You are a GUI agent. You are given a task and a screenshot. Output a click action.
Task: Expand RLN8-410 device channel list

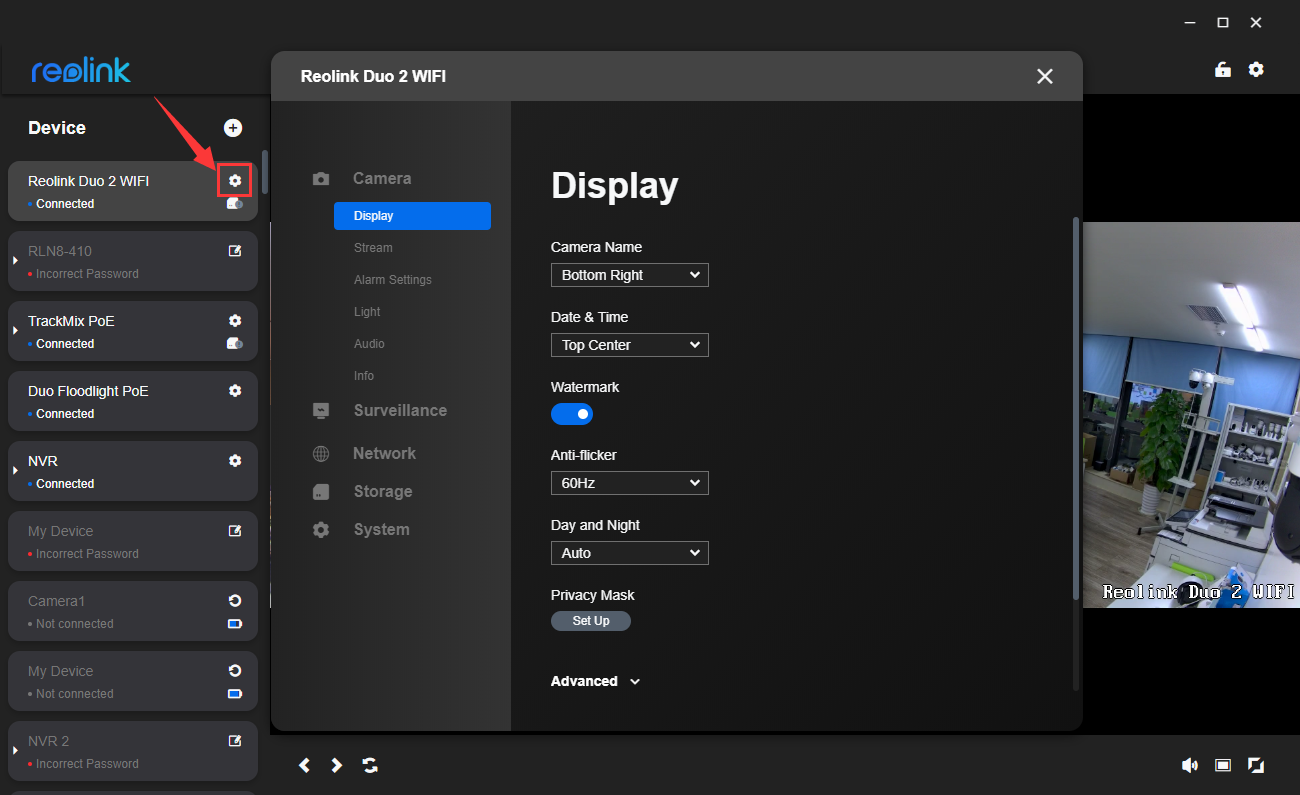click(x=15, y=261)
